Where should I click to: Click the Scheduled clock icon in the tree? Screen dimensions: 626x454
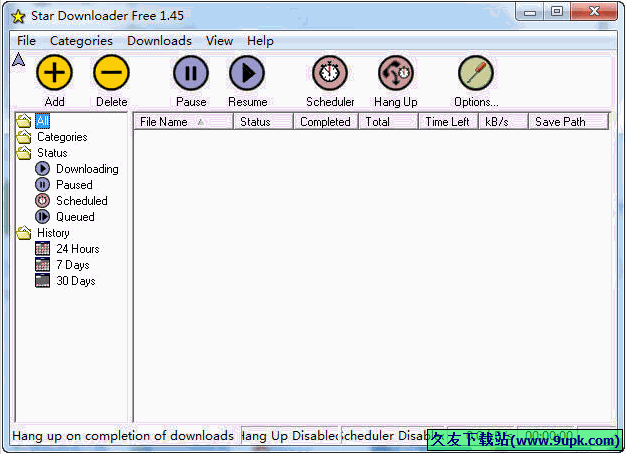pyautogui.click(x=42, y=201)
